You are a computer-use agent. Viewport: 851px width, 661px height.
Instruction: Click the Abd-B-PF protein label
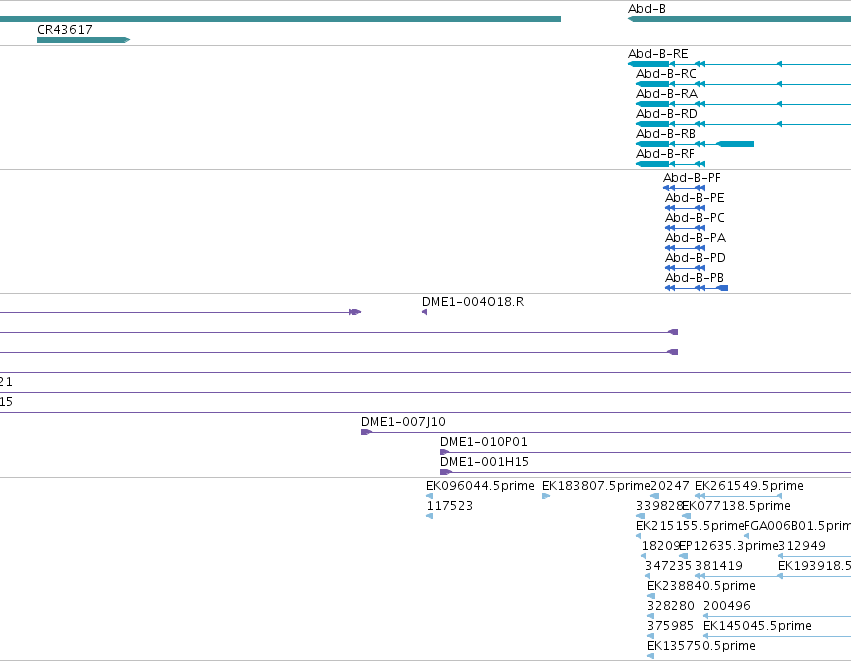click(x=691, y=178)
